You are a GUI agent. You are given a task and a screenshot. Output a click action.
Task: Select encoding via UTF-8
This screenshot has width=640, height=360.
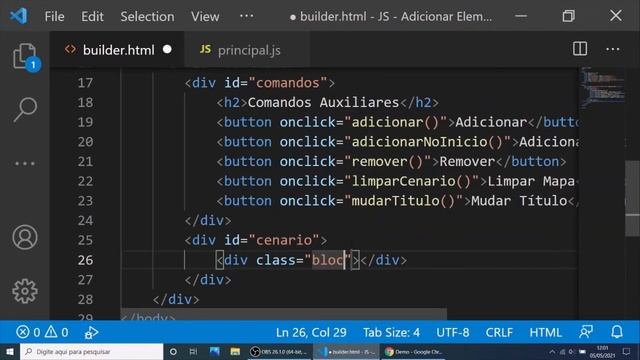[453, 332]
